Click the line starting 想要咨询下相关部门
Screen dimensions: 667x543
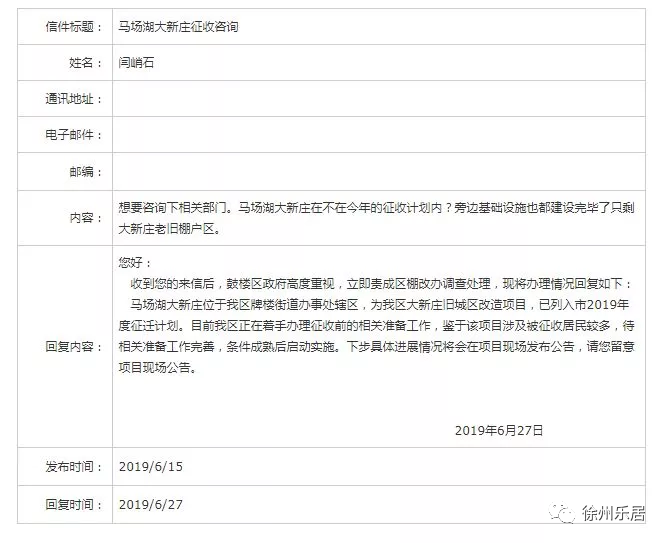376,208
